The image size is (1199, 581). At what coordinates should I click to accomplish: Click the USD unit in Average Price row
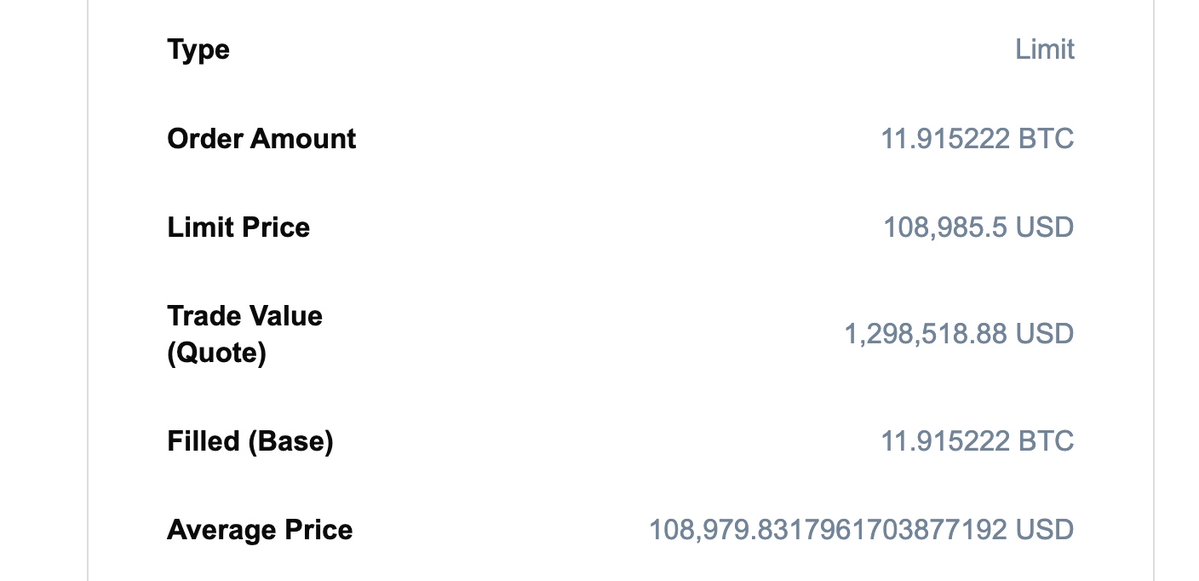1045,529
